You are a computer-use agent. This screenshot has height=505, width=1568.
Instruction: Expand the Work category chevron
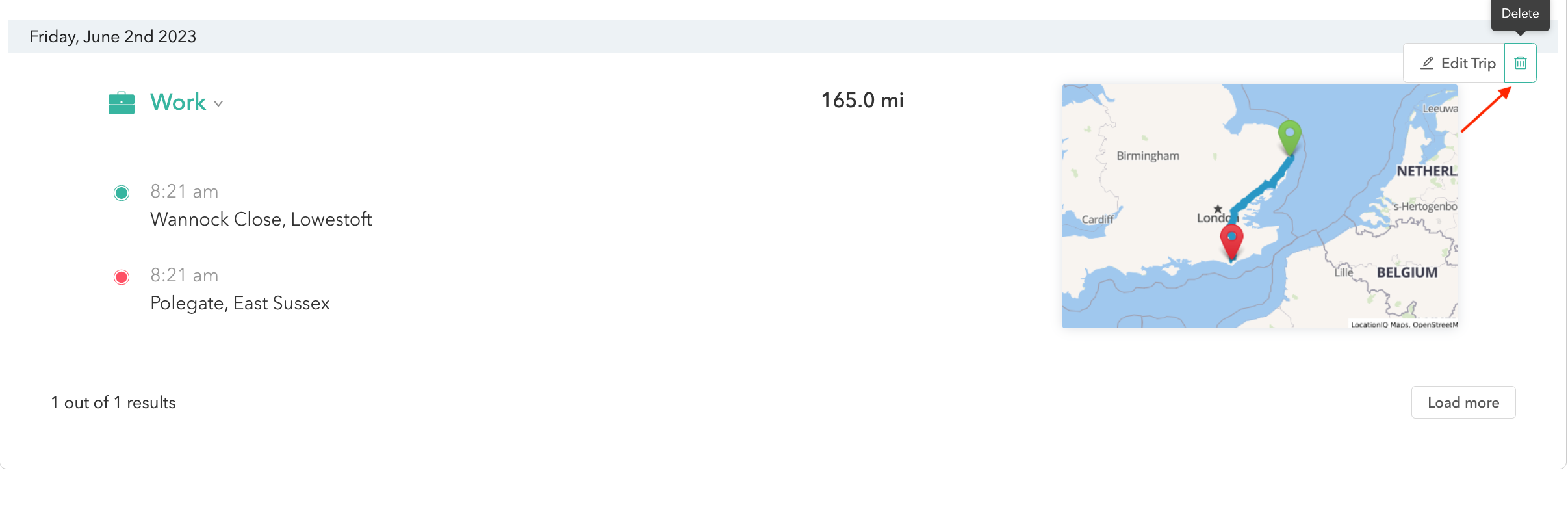tap(218, 104)
